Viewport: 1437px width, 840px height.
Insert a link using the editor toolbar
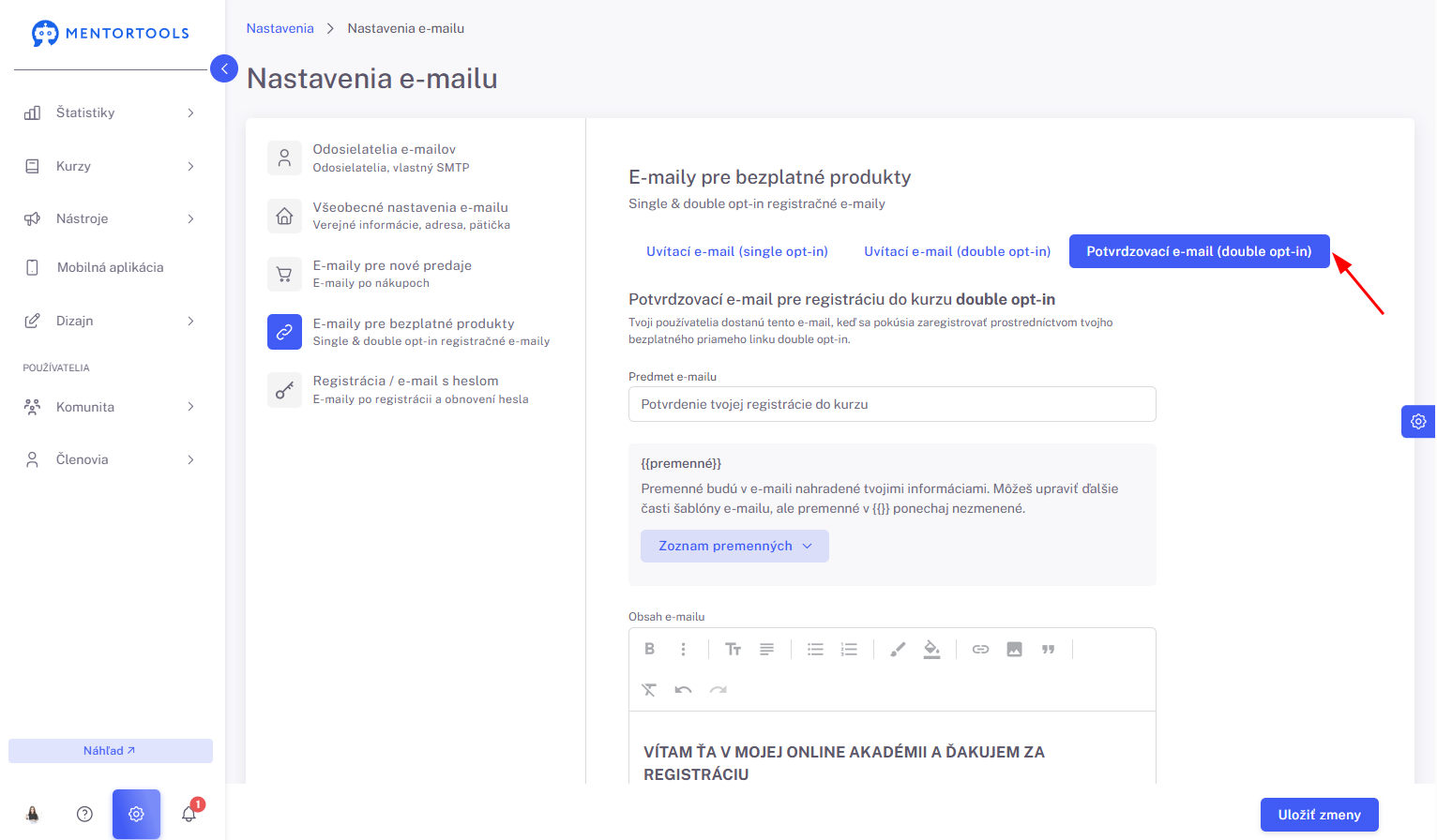[x=980, y=649]
